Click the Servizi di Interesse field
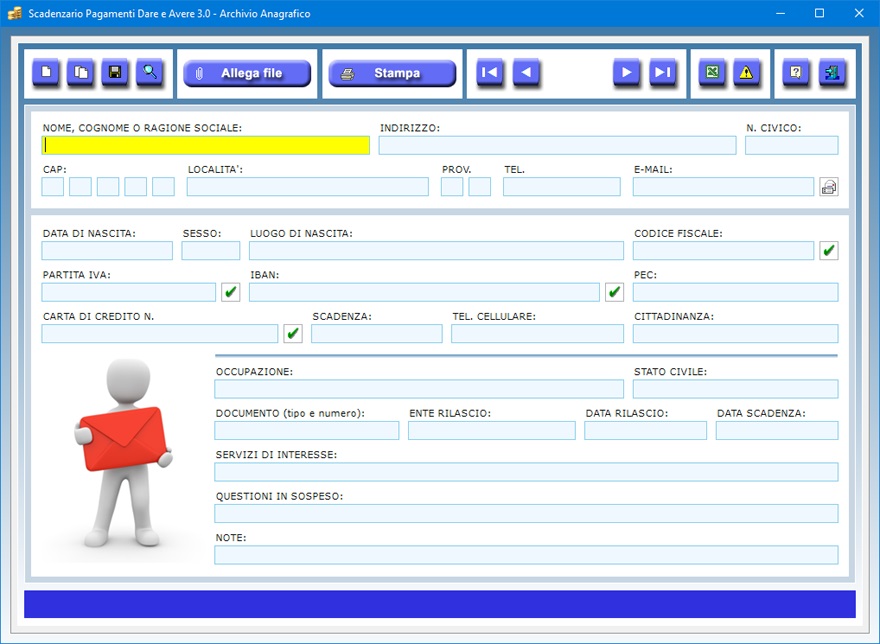The image size is (880, 644). (526, 472)
